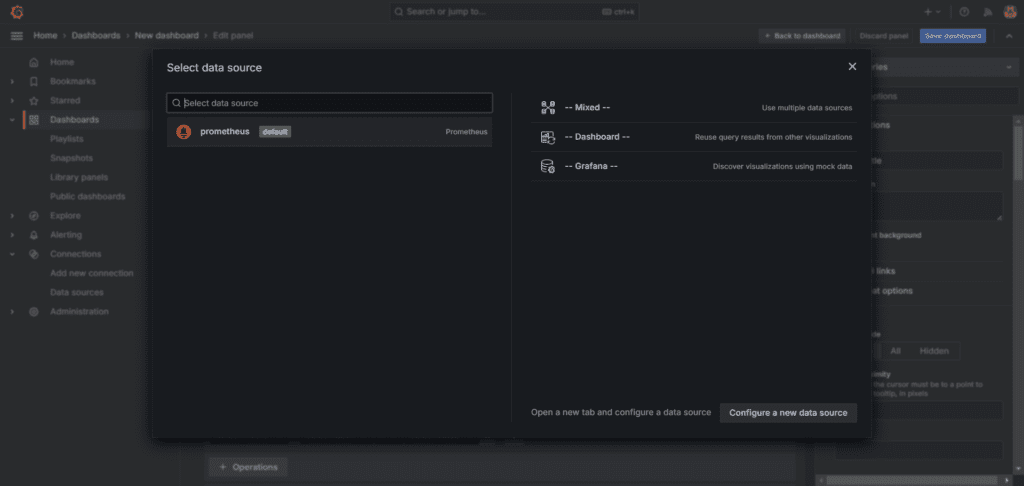
Task: Click Discard panel button
Action: tap(884, 36)
